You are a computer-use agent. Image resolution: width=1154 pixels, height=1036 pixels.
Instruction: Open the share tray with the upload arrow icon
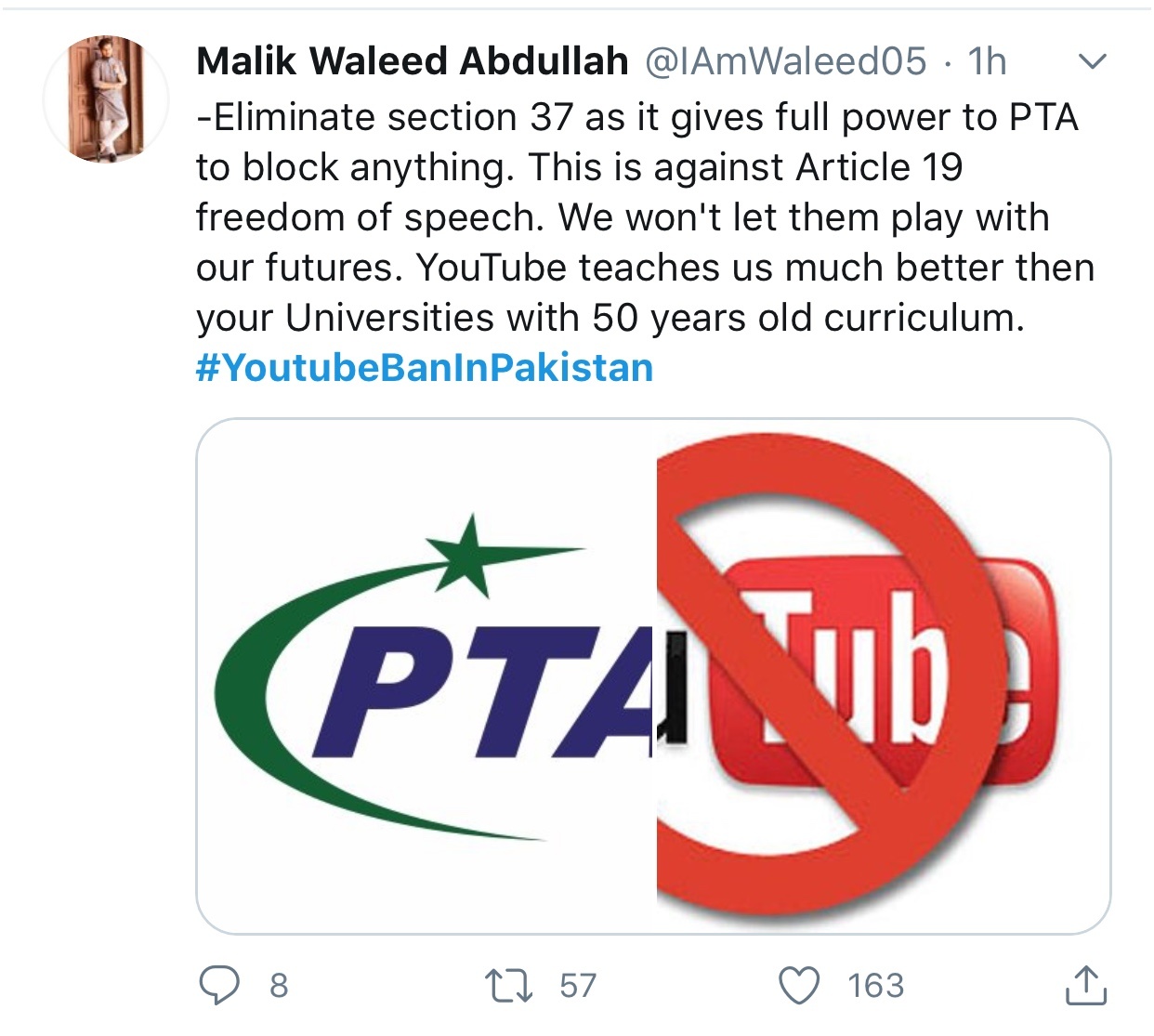(1085, 985)
